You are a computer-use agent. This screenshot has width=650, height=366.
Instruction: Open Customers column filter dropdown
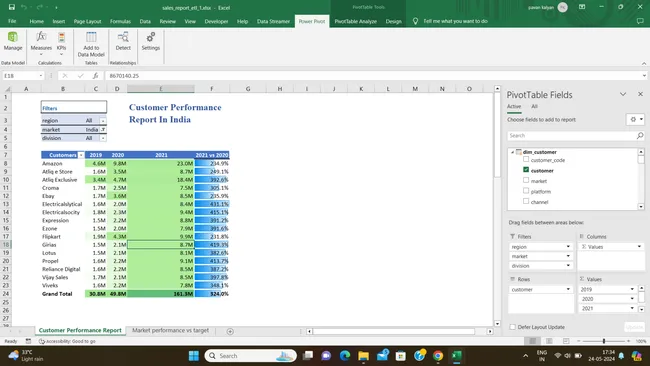[81, 155]
